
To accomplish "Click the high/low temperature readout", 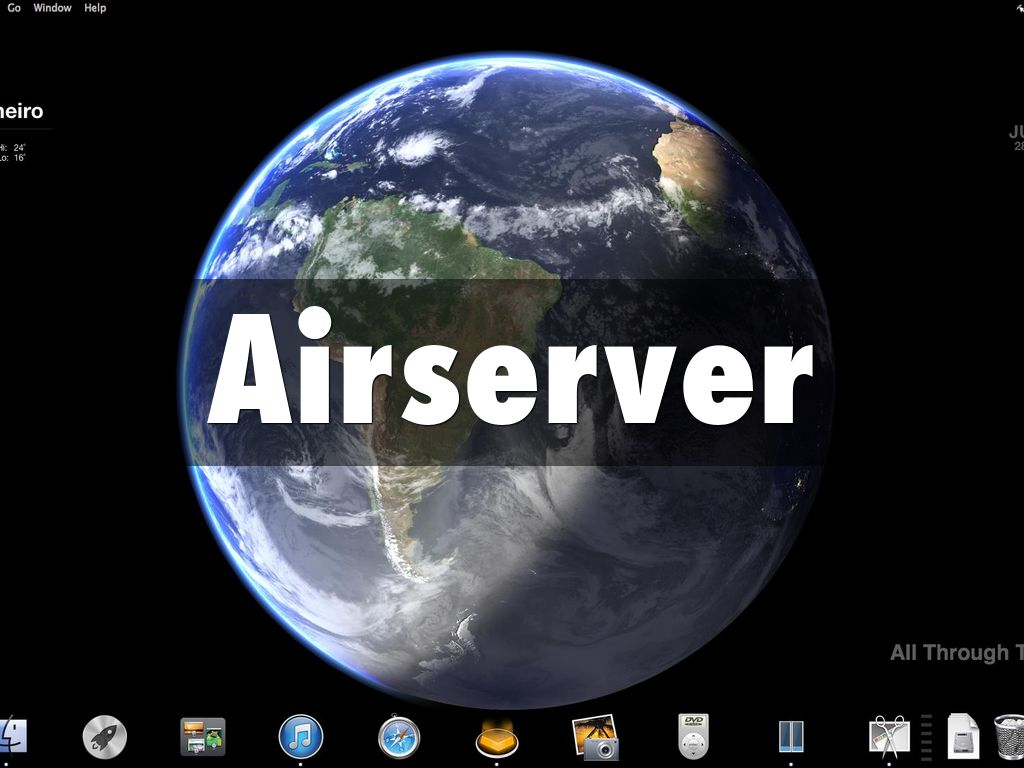I will point(14,153).
